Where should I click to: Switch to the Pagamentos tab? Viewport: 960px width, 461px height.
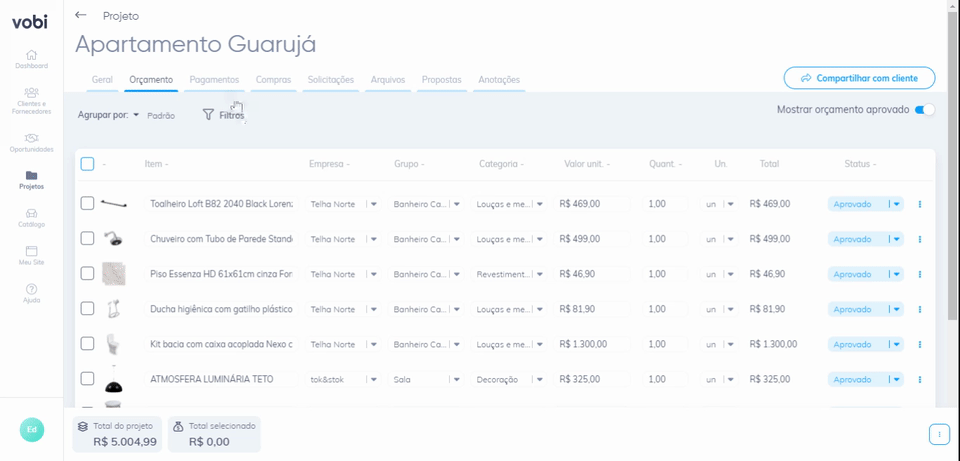pos(214,80)
